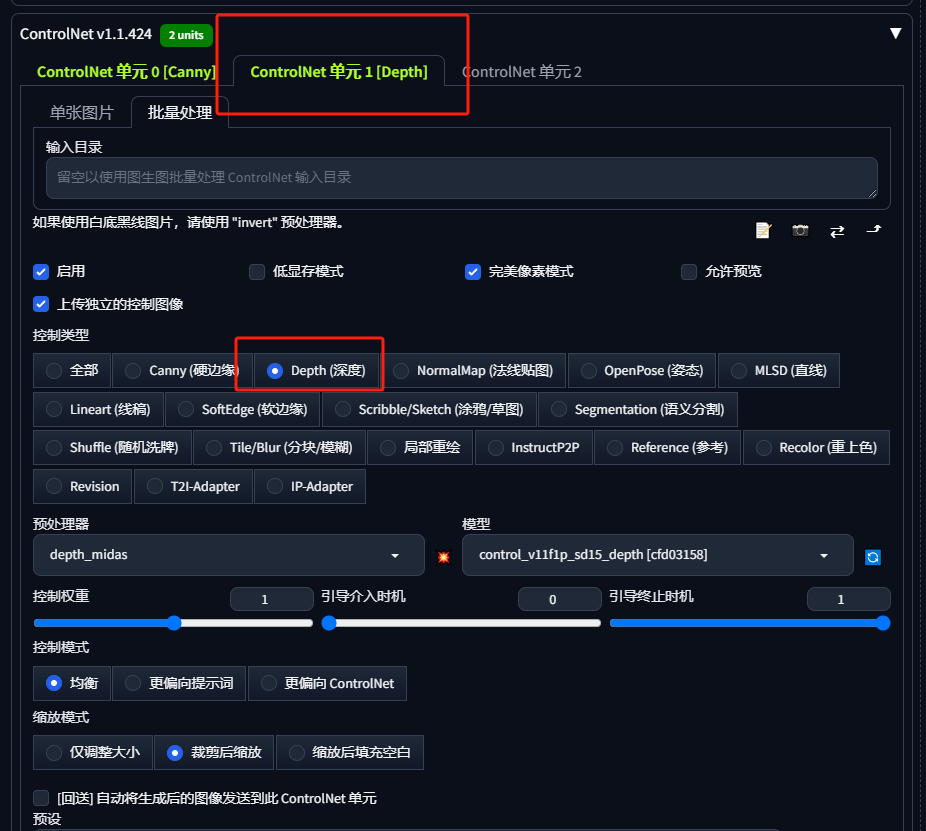Screen dimensions: 926x831
Task: Enable the 回送 auto send image checkbox
Action: 41,799
